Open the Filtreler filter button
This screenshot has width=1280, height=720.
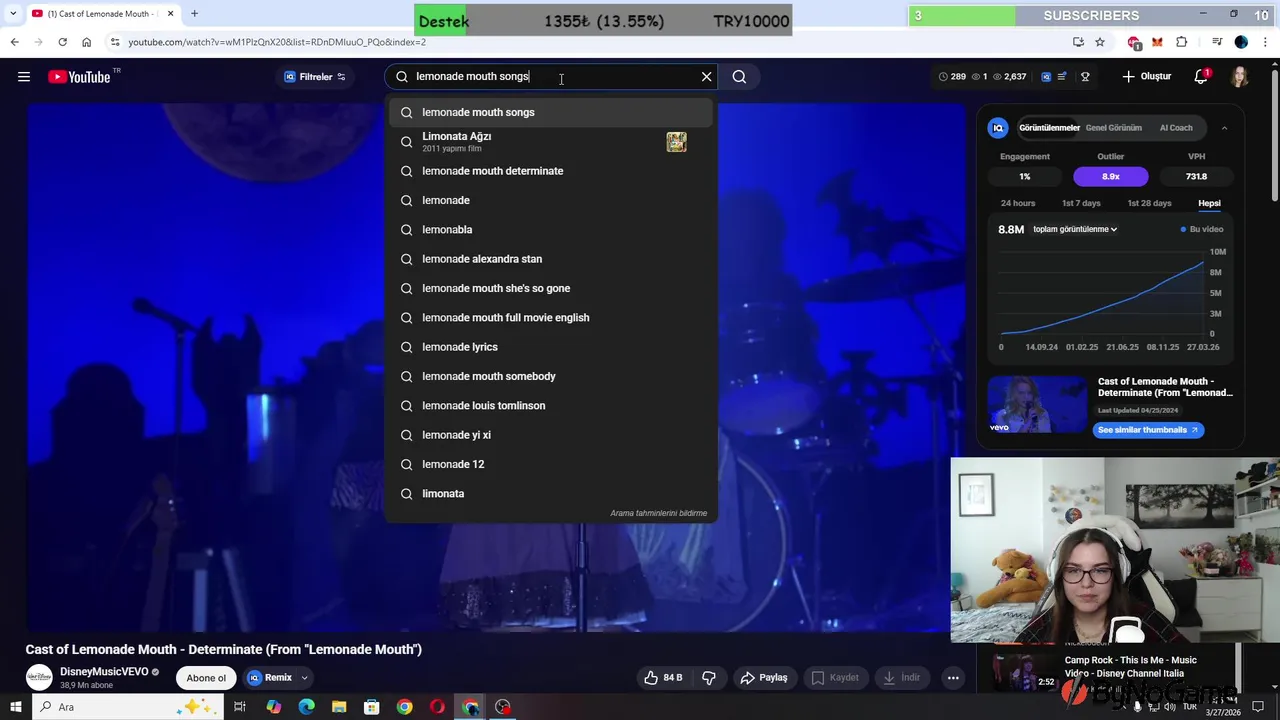point(315,77)
